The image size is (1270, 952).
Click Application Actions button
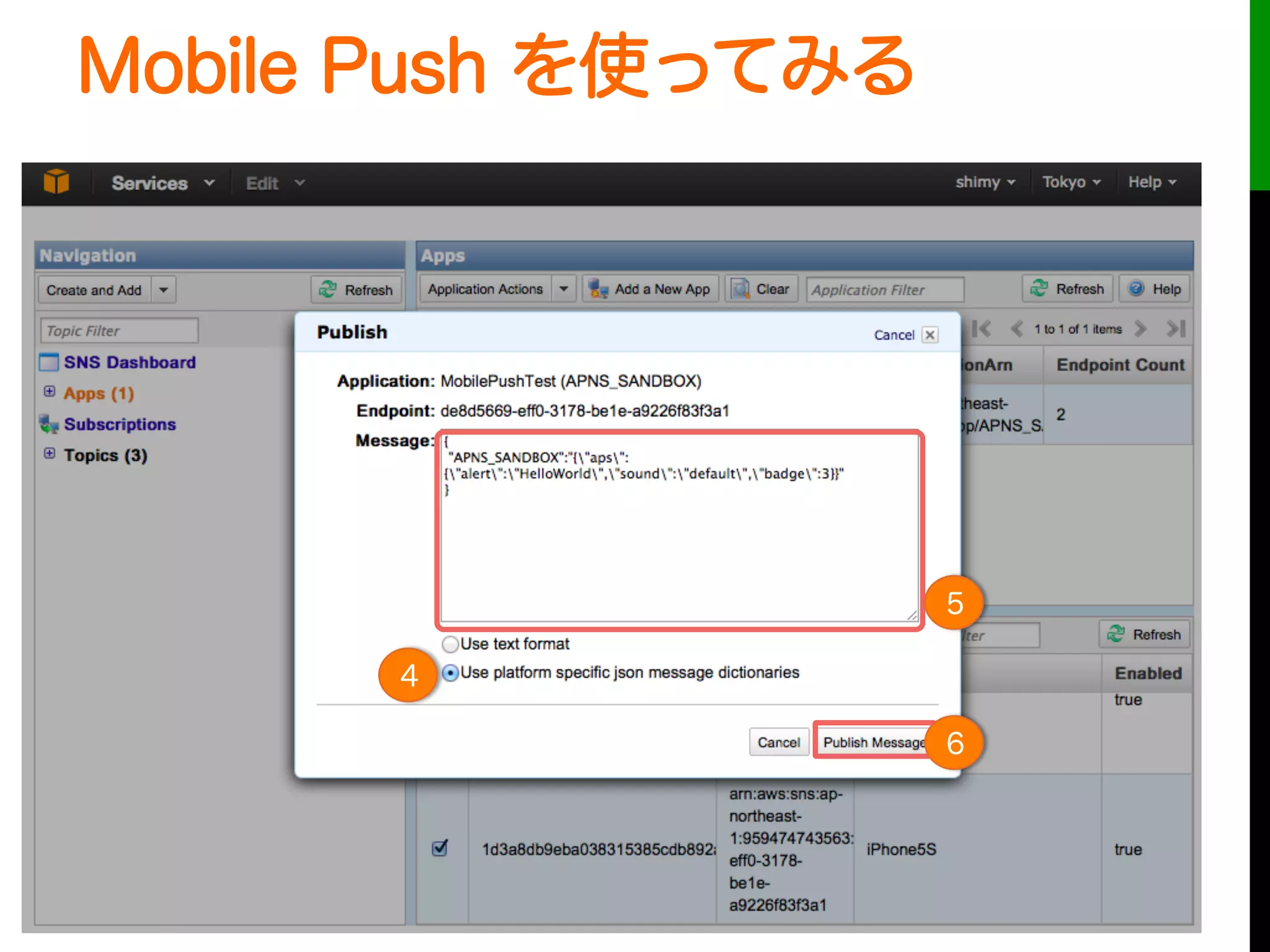point(486,289)
